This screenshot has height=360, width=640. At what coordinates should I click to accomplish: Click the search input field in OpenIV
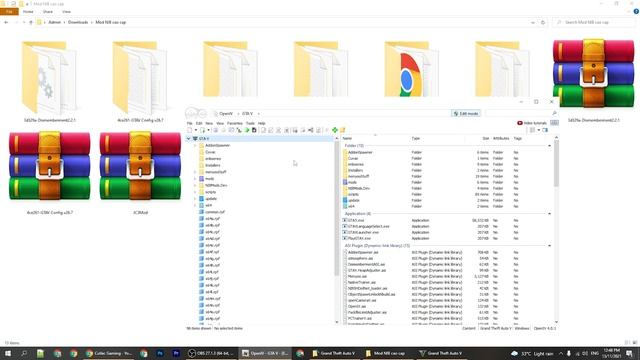[x=518, y=113]
